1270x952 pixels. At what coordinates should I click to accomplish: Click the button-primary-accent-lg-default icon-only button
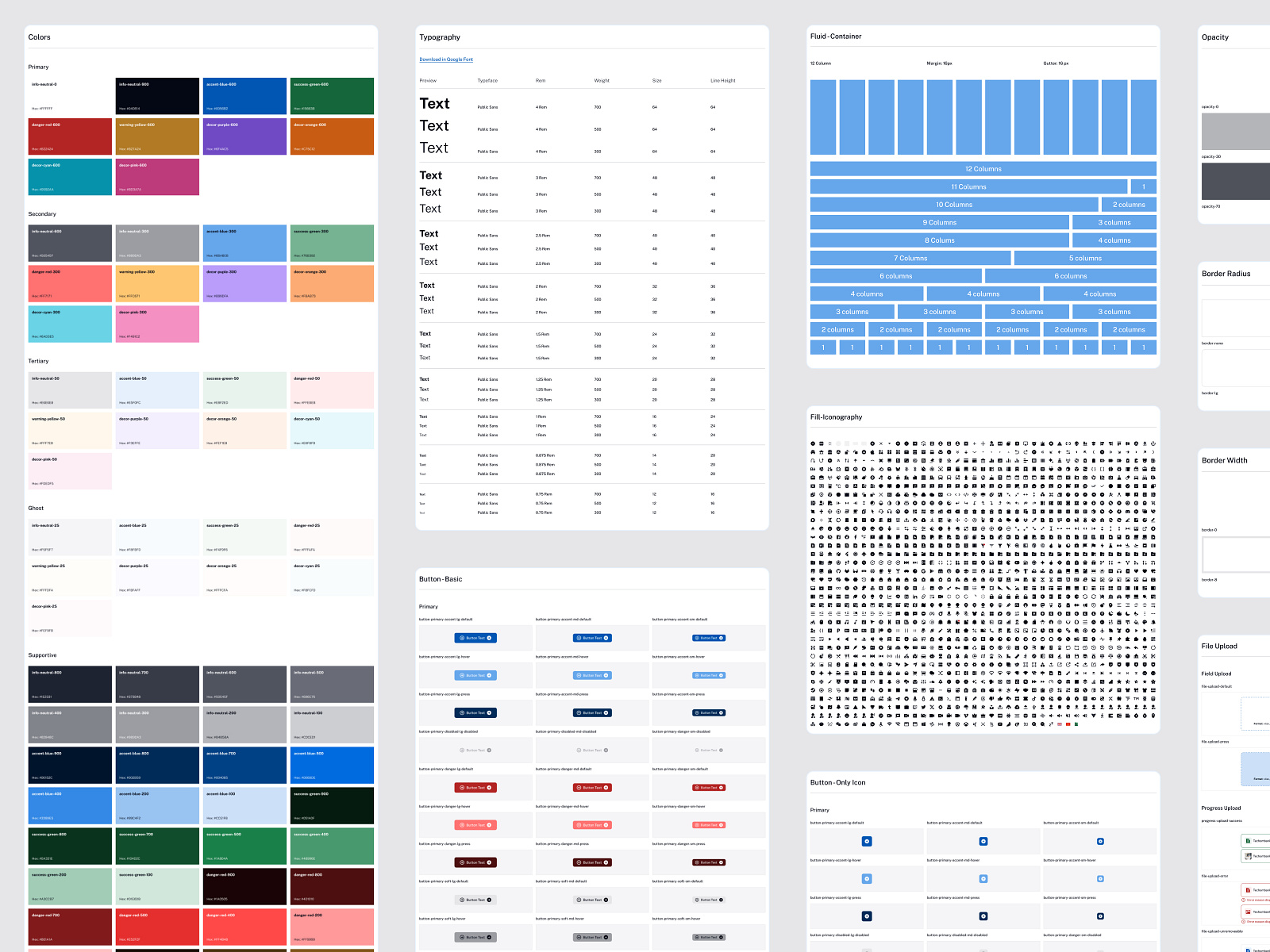pyautogui.click(x=866, y=841)
